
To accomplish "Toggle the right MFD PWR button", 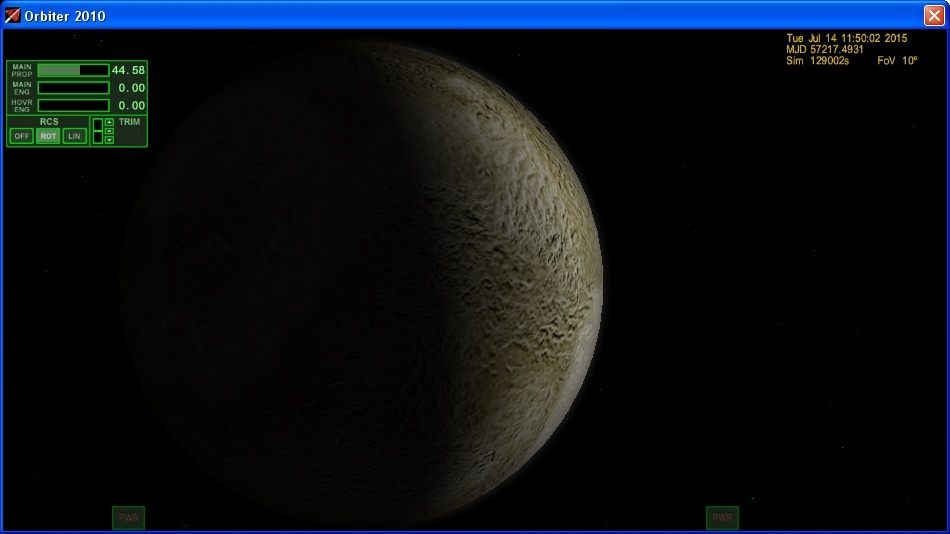I will point(722,518).
